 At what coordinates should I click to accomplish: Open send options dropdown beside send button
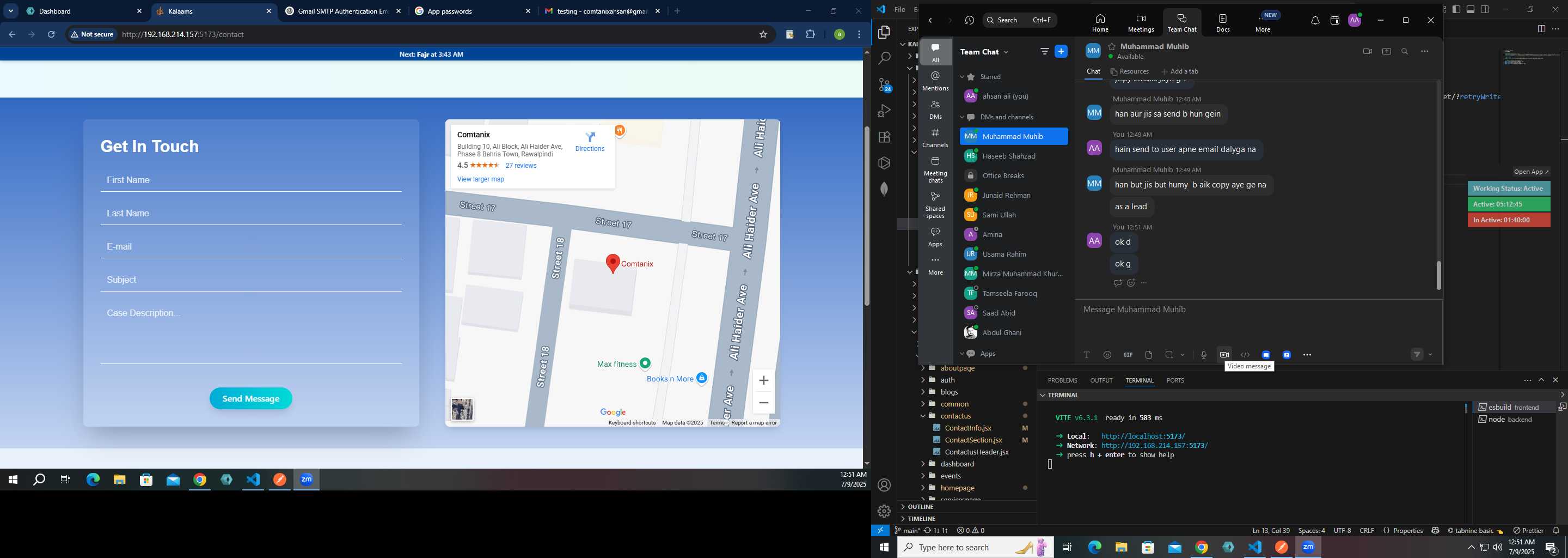pyautogui.click(x=1430, y=355)
